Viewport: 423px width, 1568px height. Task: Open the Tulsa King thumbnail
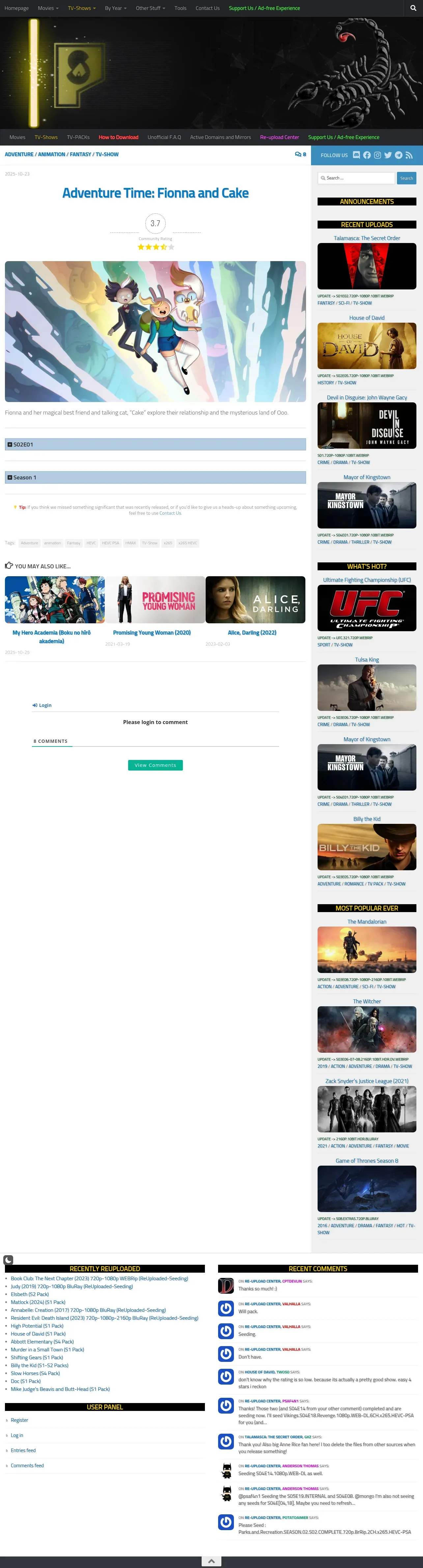pyautogui.click(x=367, y=687)
